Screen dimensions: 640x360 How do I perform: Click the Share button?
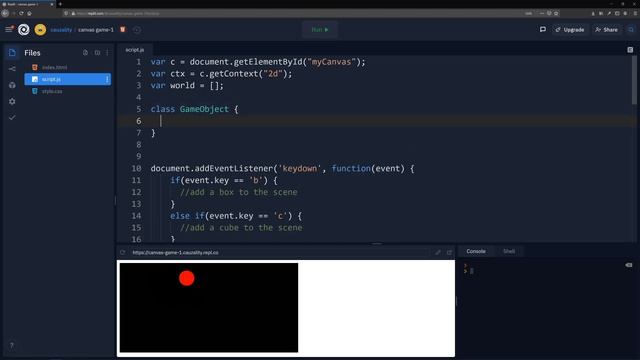607,30
